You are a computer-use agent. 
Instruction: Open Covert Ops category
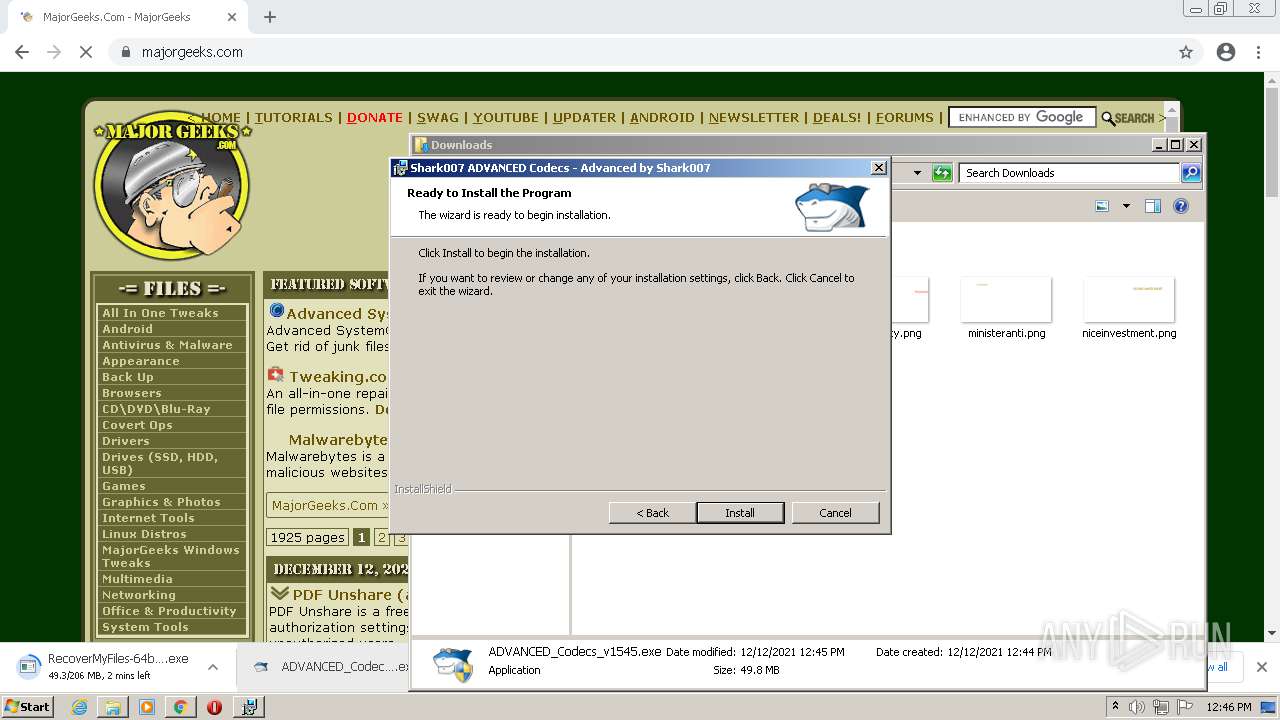[137, 425]
